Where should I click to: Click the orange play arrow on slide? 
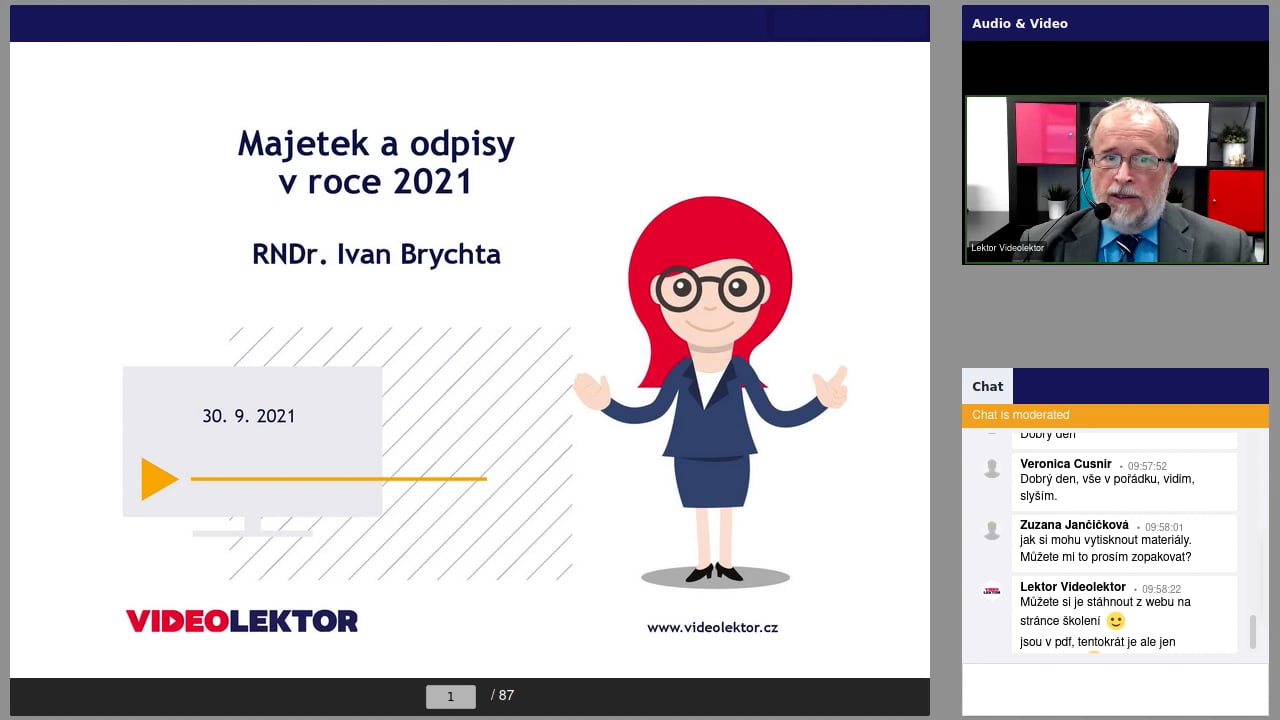click(x=159, y=479)
